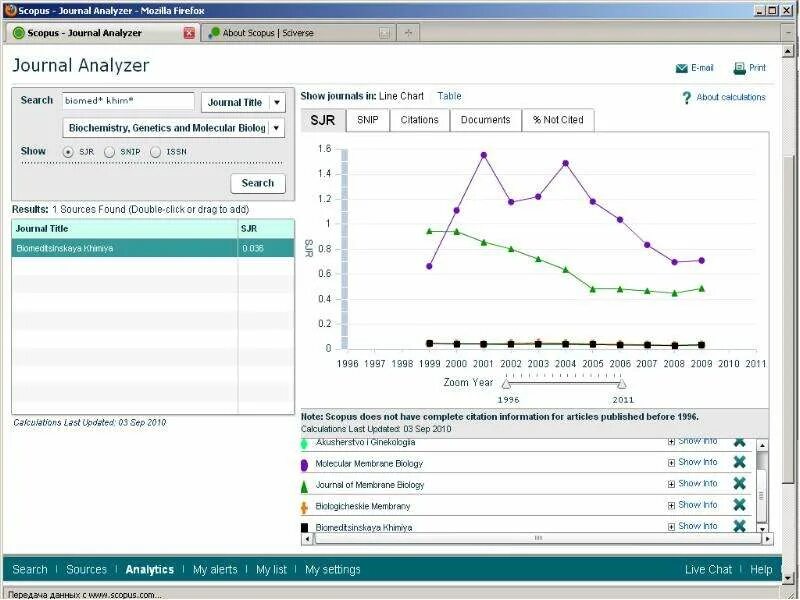The image size is (800, 600).
Task: Open Help in bottom navigation
Action: tap(761, 569)
